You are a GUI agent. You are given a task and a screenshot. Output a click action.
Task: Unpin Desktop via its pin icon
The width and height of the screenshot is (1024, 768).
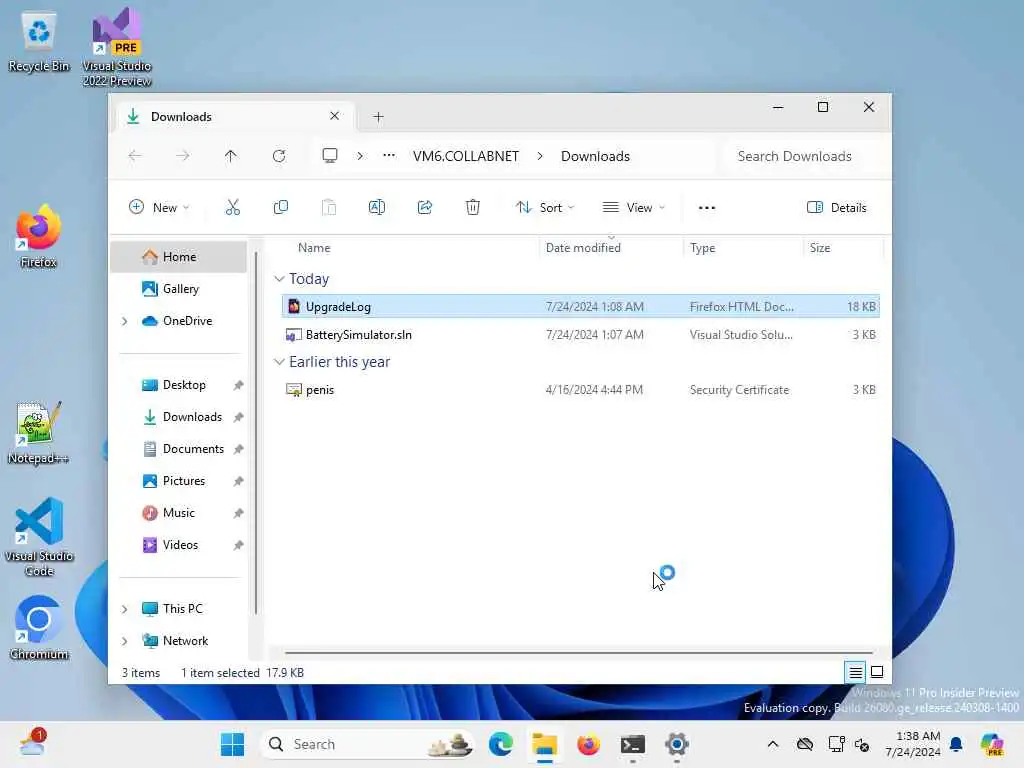tap(238, 385)
